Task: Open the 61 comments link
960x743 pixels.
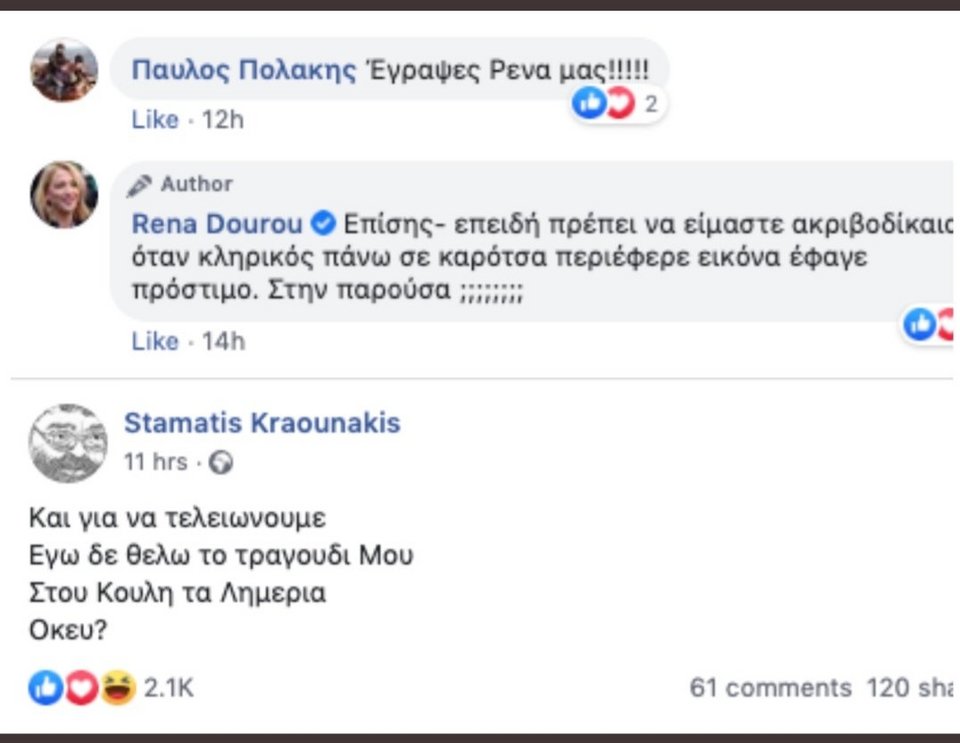Action: click(770, 688)
